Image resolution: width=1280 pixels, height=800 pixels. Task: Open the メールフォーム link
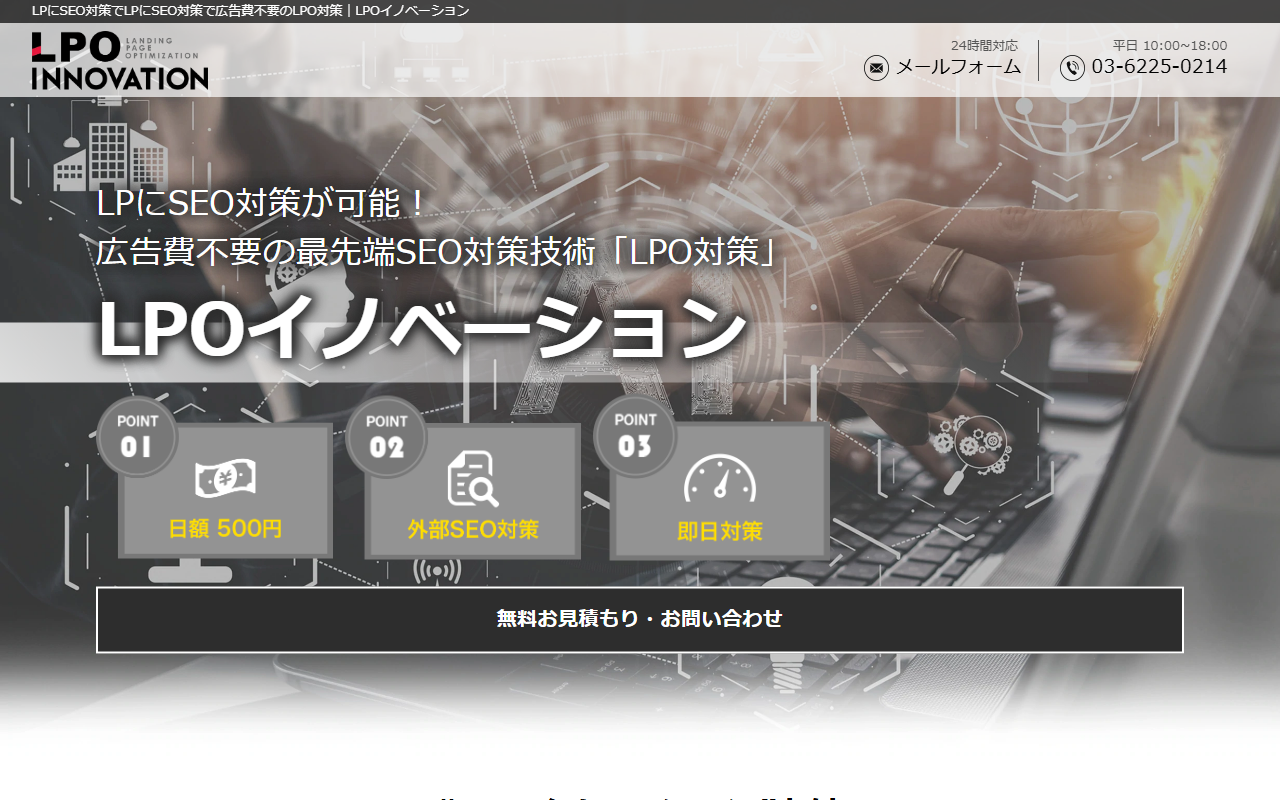958,67
